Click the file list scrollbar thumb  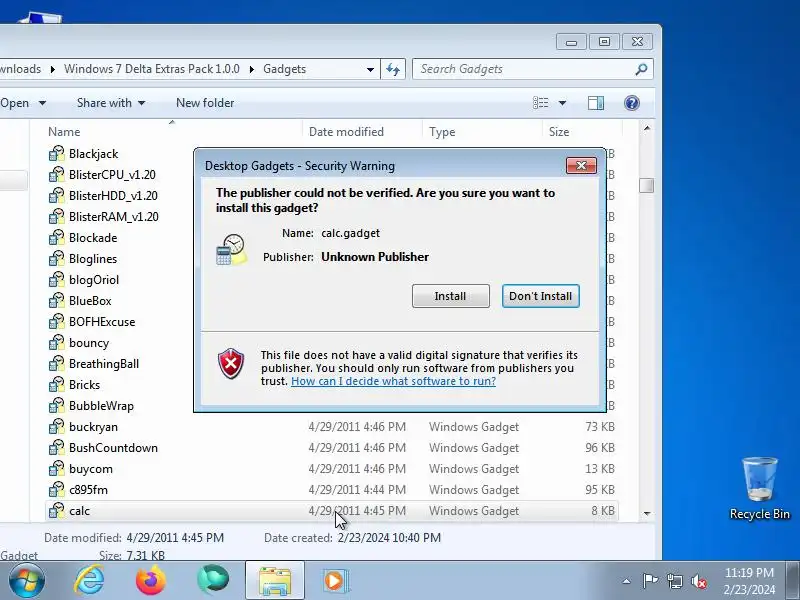coord(646,185)
